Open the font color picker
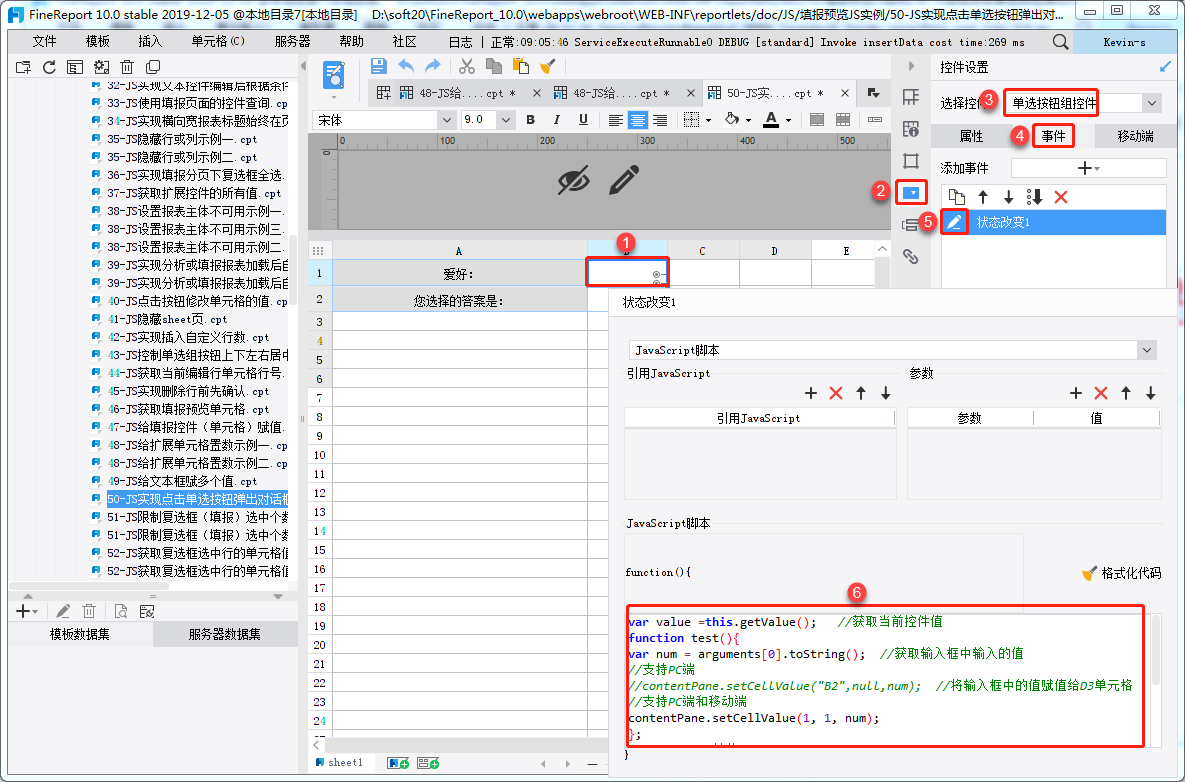The height and width of the screenshot is (782, 1185). 771,120
